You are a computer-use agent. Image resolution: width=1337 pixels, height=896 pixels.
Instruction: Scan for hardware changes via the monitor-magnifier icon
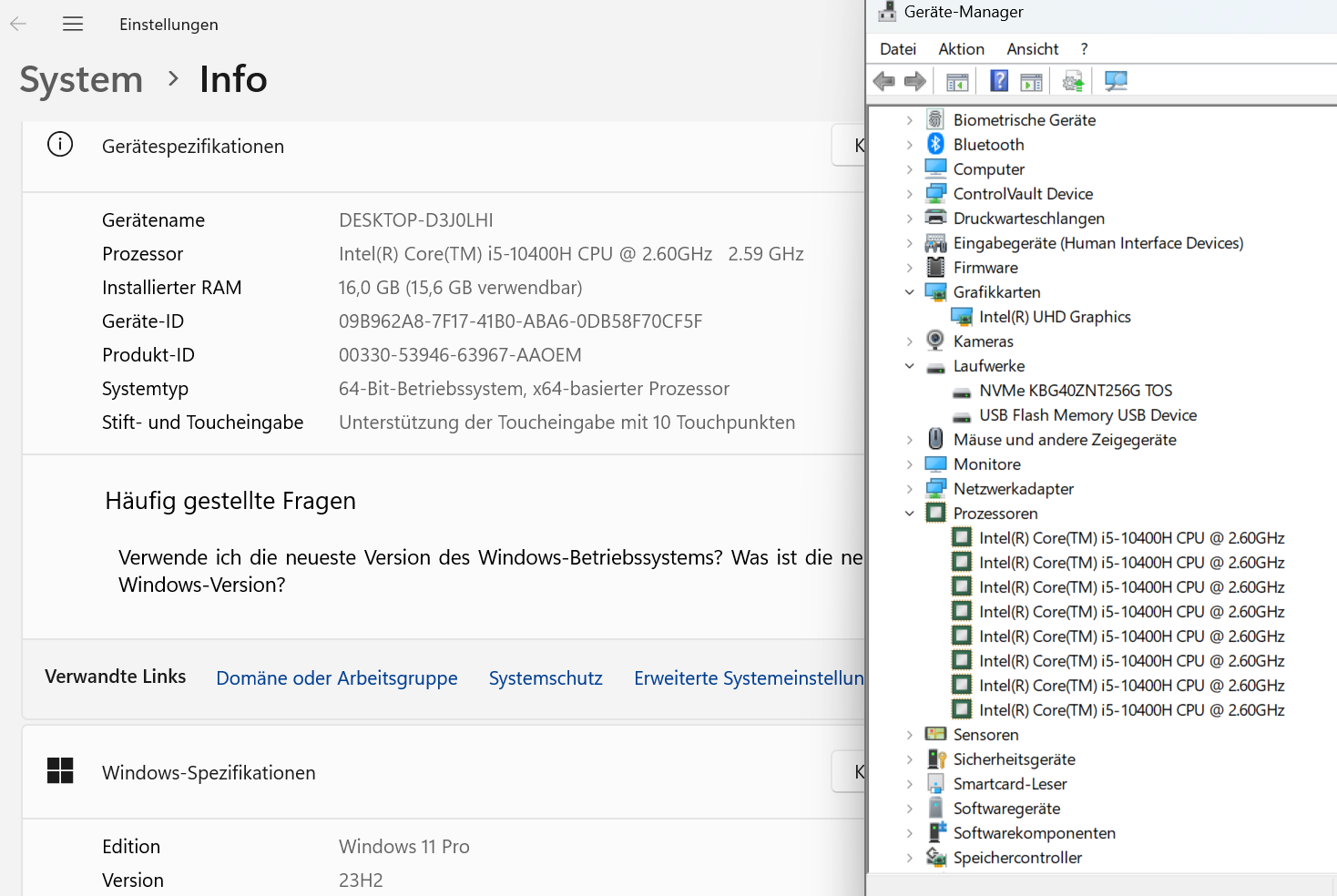pyautogui.click(x=1116, y=81)
